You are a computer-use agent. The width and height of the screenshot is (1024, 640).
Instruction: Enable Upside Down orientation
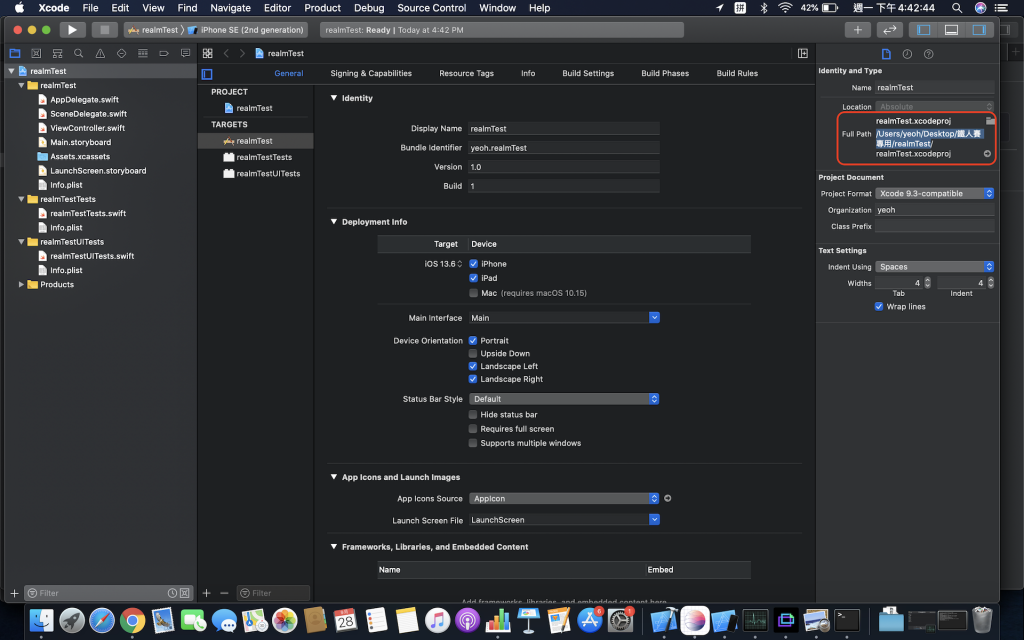pyautogui.click(x=473, y=354)
